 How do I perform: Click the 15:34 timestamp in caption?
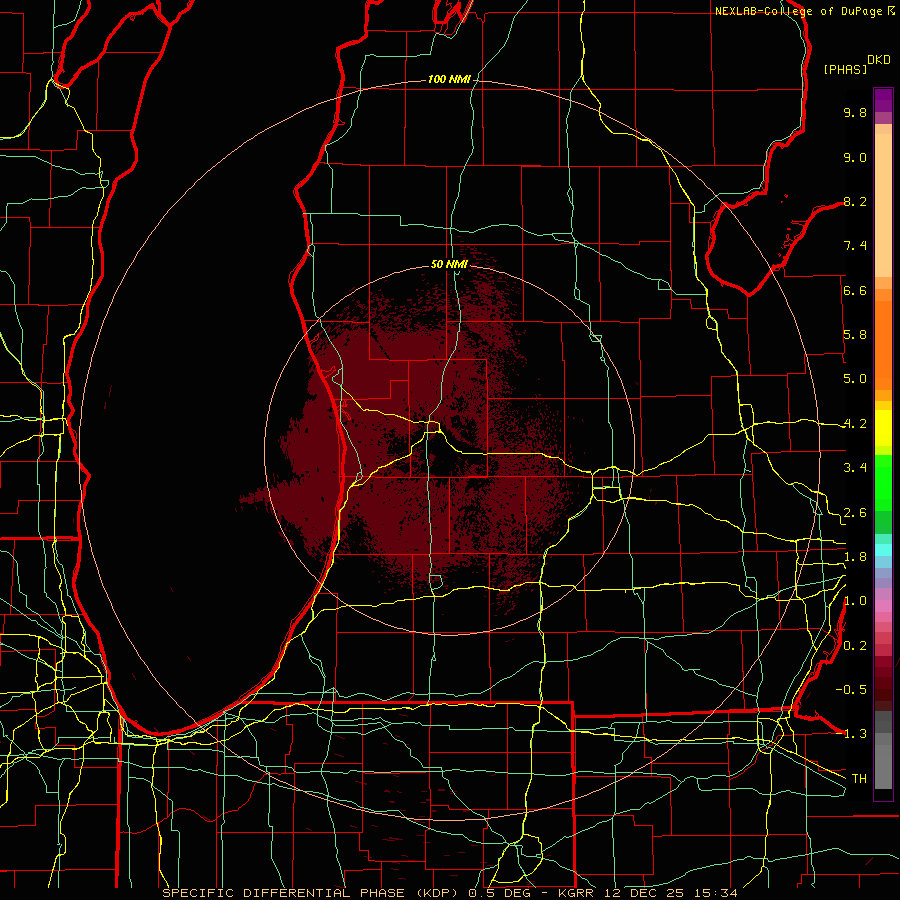pos(717,893)
